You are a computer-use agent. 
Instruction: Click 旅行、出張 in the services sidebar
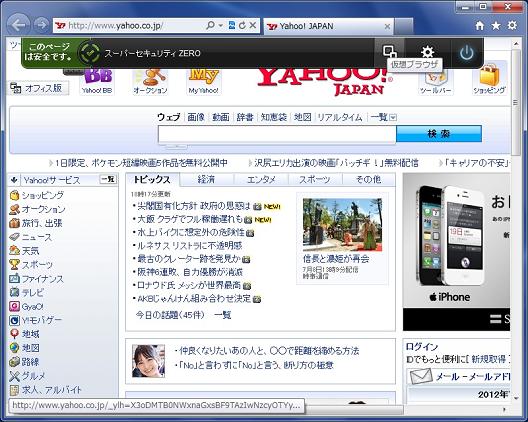pos(42,223)
